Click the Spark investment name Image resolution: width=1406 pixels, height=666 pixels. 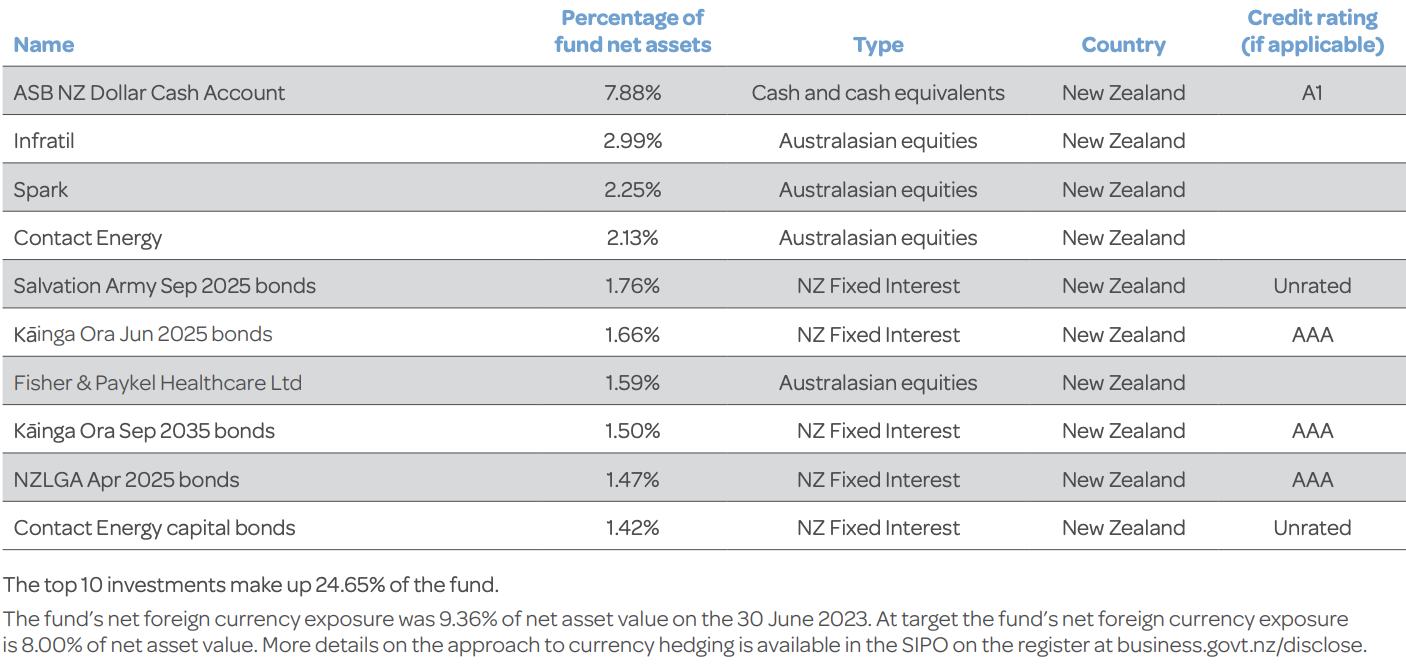pos(41,190)
